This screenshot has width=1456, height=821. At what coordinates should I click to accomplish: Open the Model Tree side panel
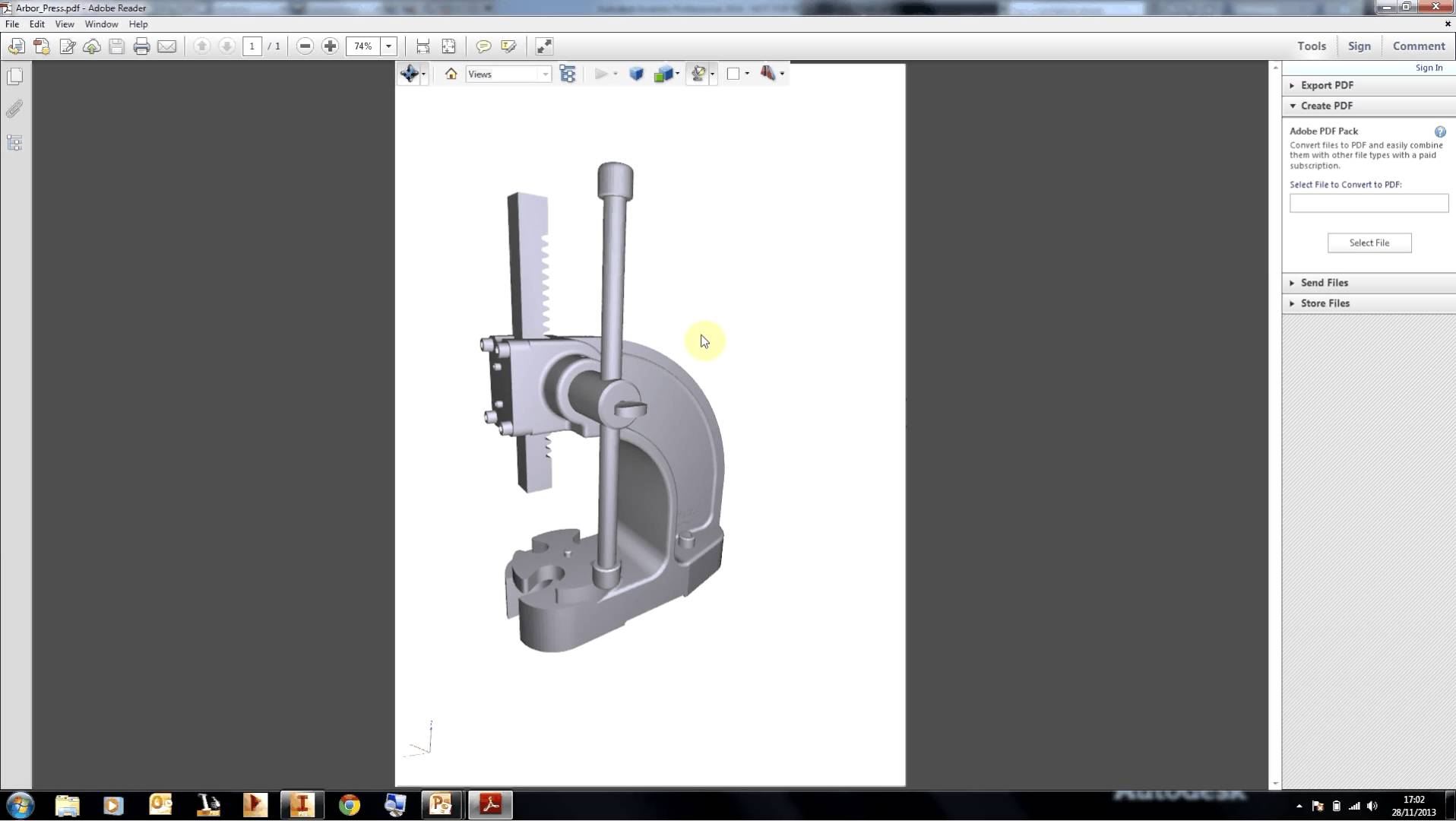tap(14, 143)
